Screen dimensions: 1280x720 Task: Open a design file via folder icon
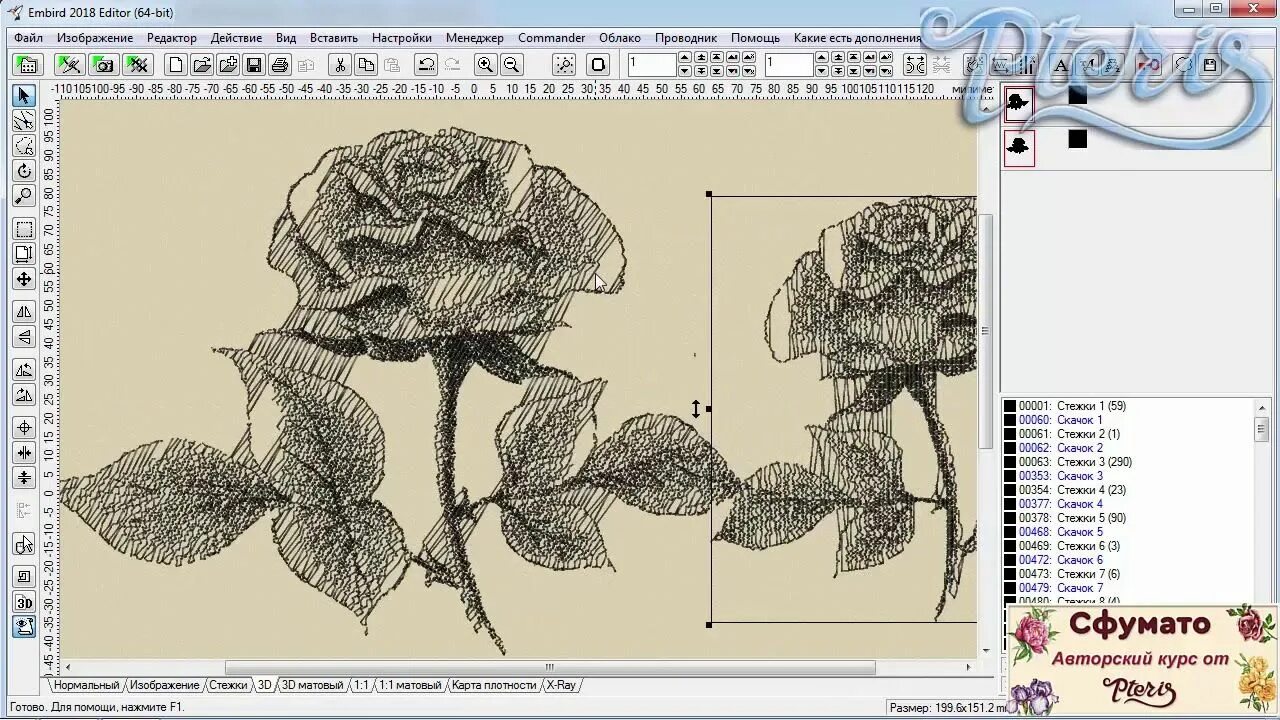[202, 65]
